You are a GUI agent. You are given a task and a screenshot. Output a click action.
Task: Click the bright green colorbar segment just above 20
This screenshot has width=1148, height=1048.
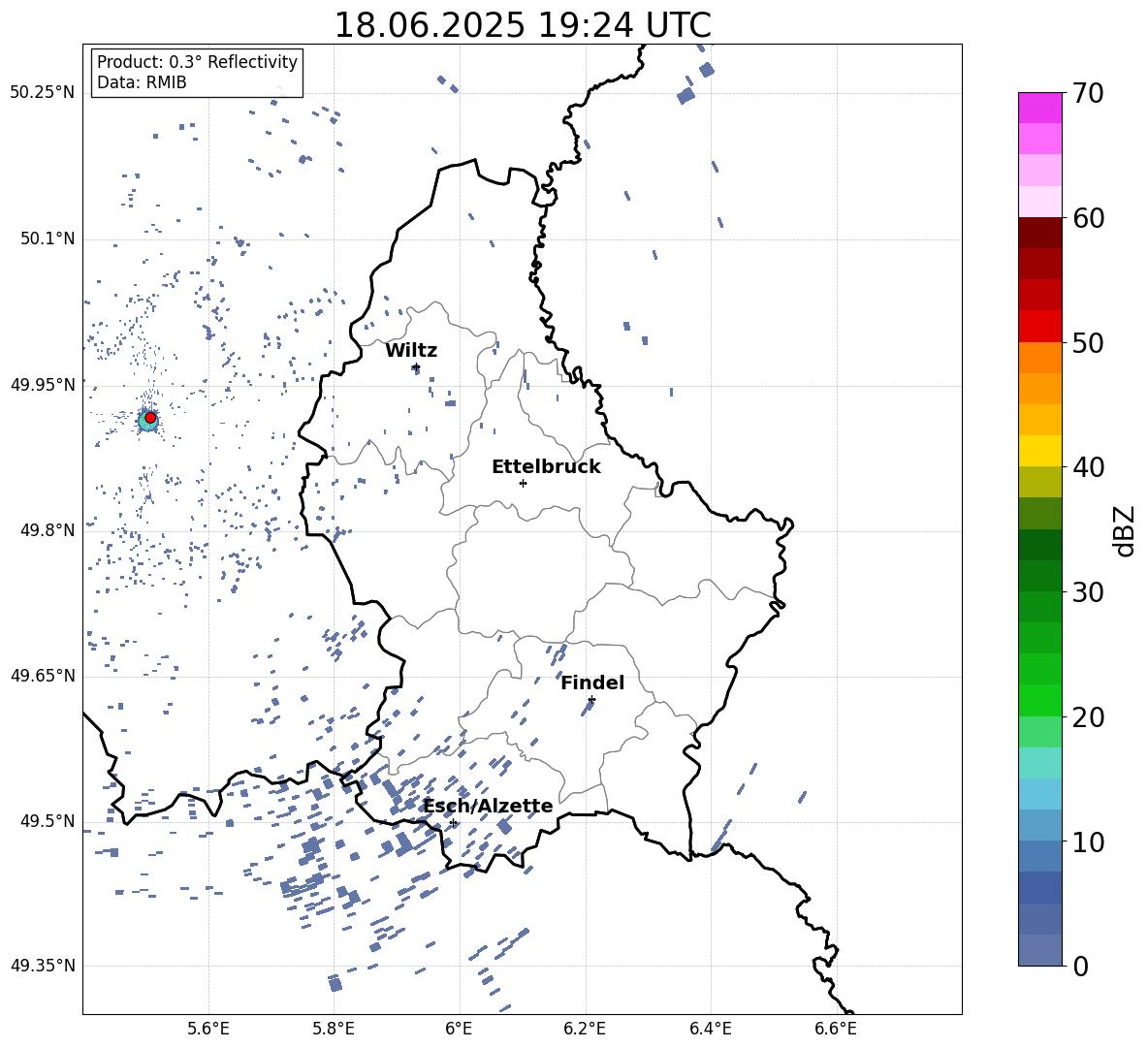[1039, 700]
